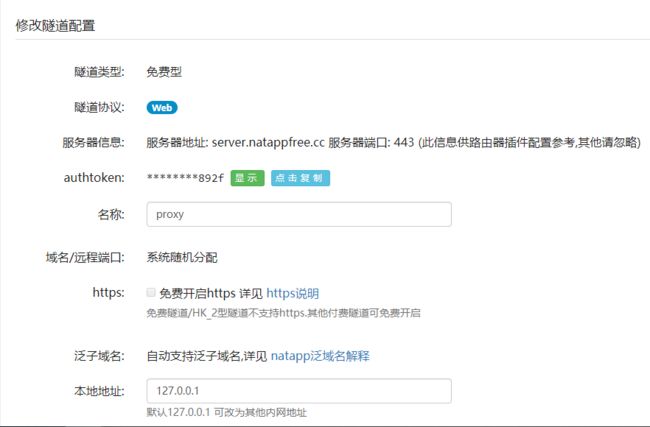
Task: Click the blue 点击复制 button to copy the authtoken
Action: click(x=301, y=178)
